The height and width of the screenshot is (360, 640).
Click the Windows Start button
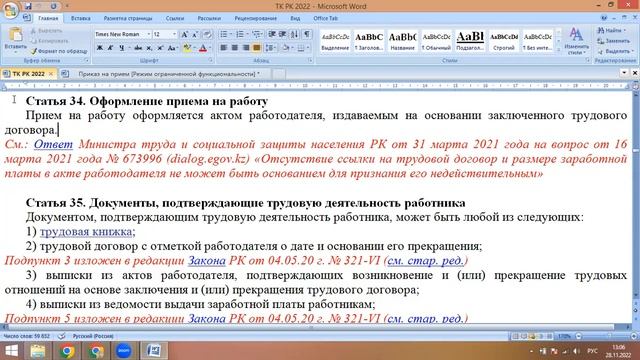coord(11,351)
